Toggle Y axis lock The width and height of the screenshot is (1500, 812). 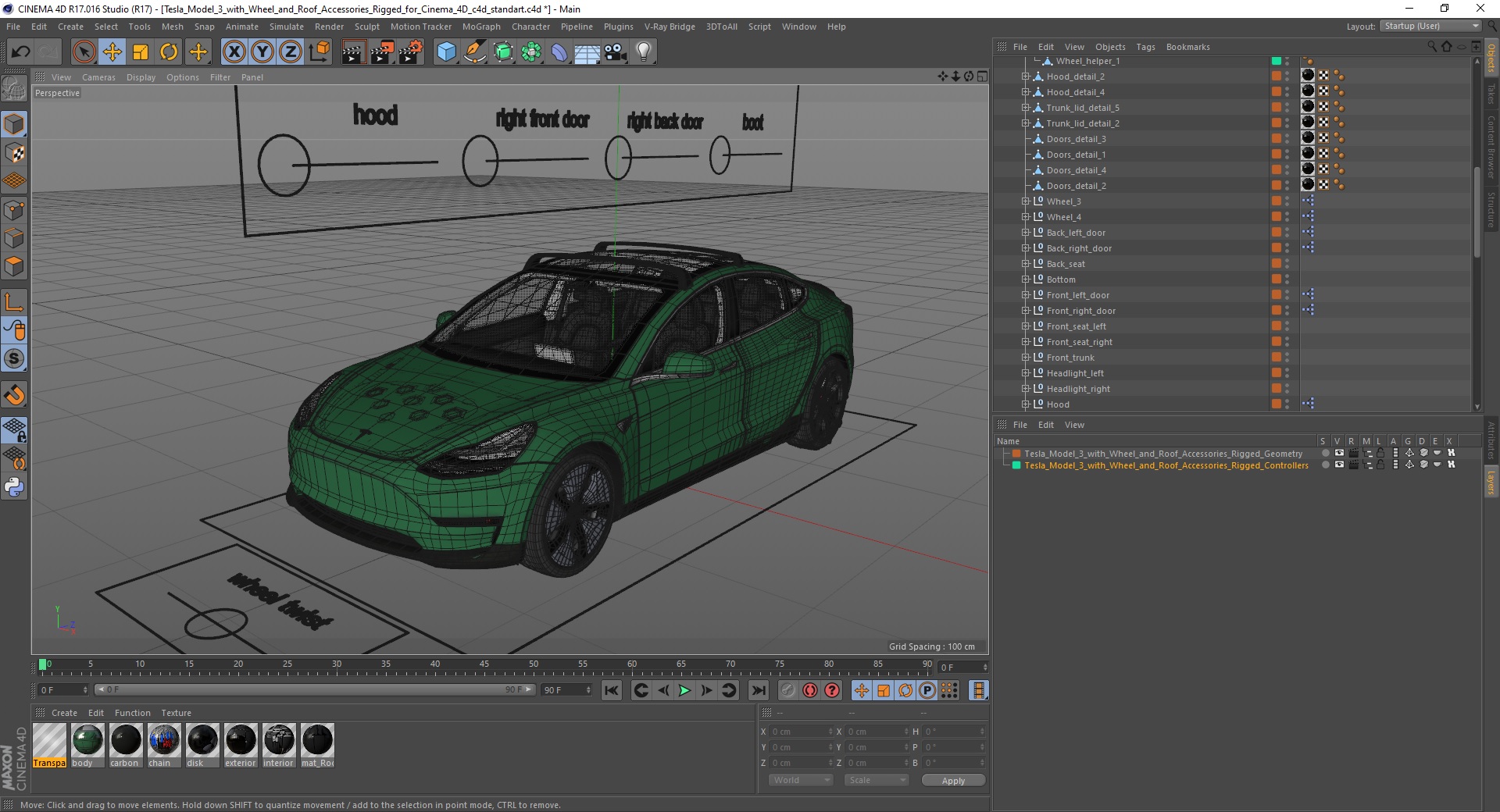click(x=262, y=52)
